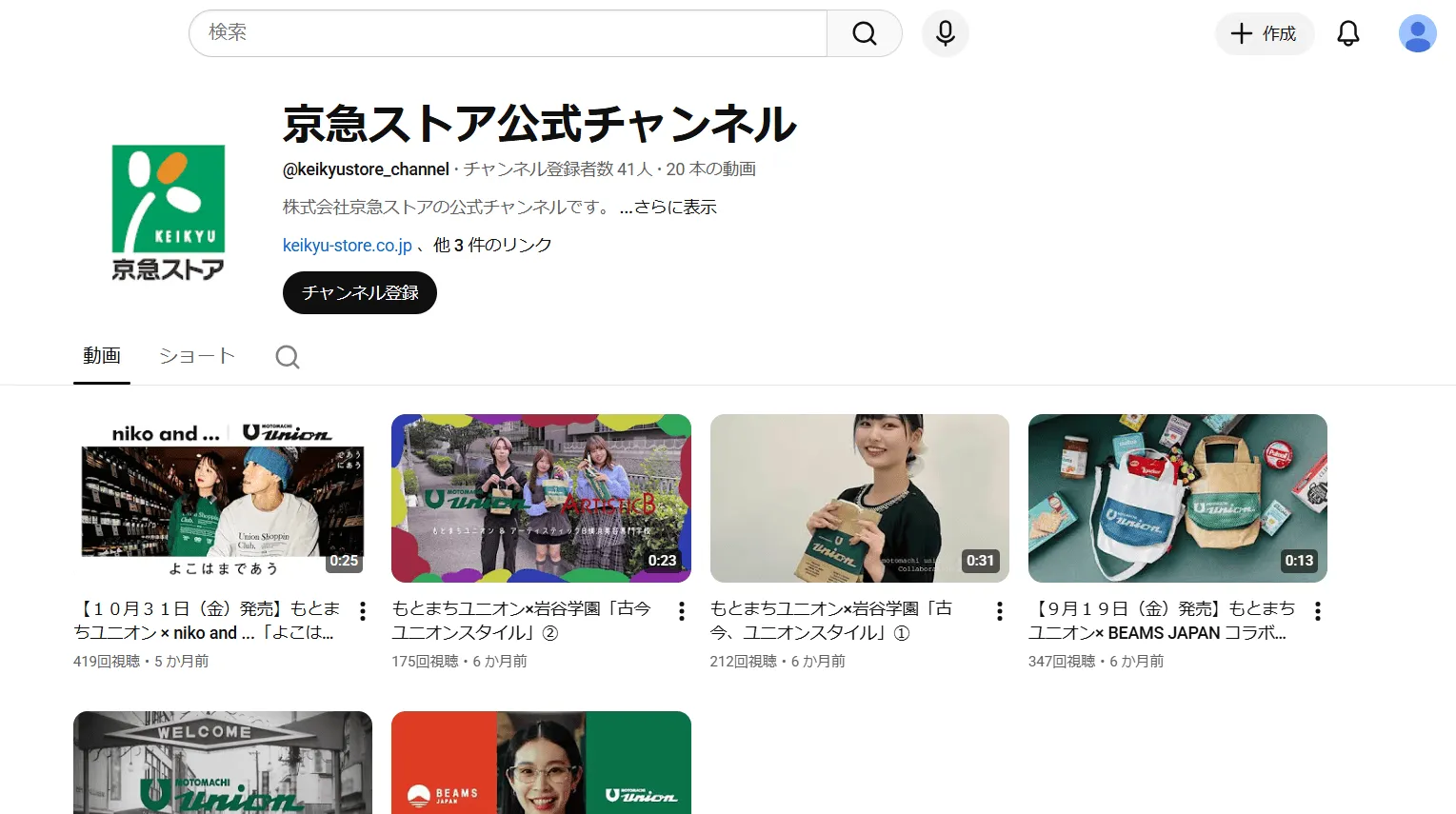
Task: Open 【10月31日（金）発売】 video title
Action: coord(207,620)
